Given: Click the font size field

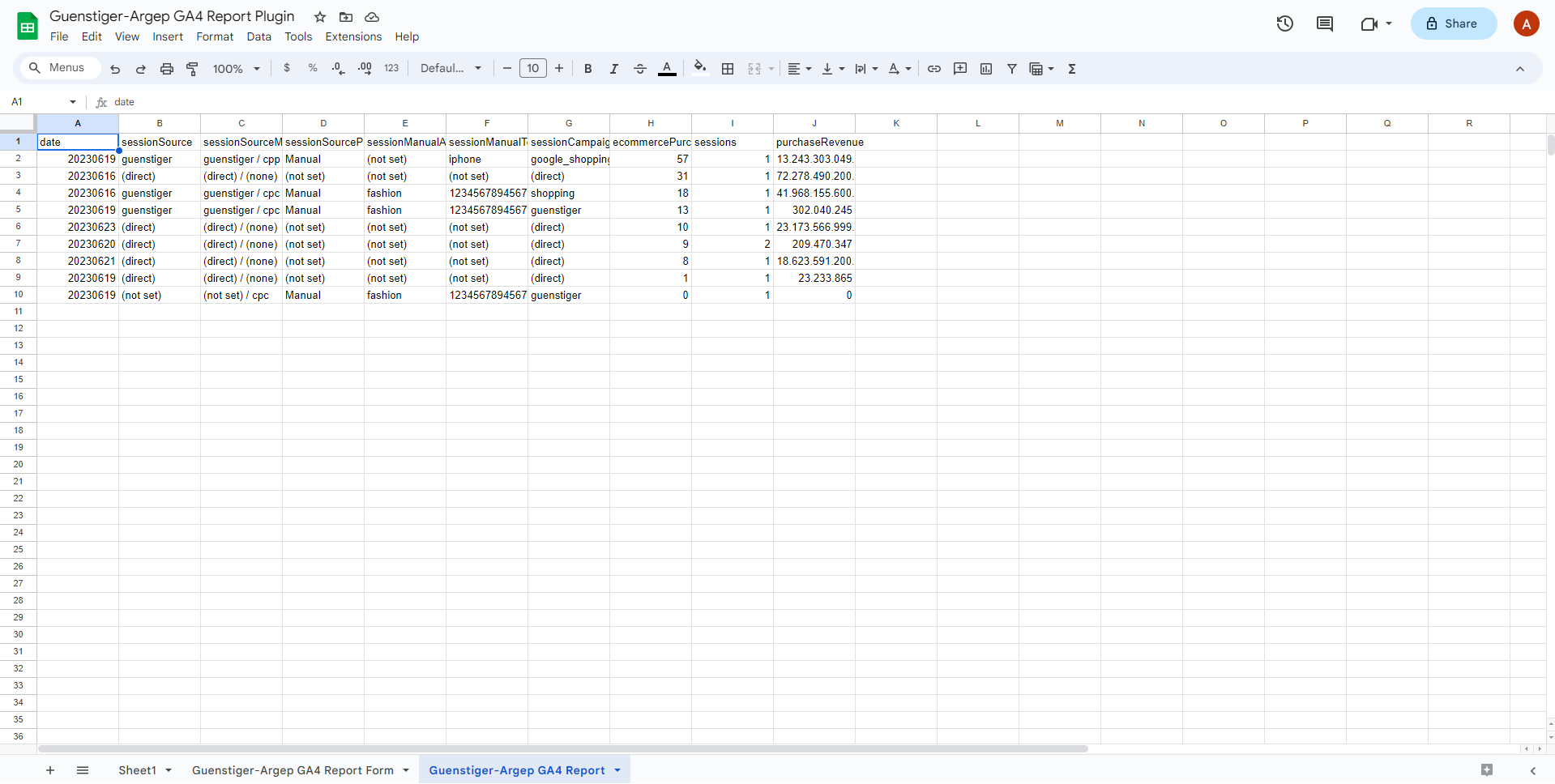Looking at the screenshot, I should point(533,69).
